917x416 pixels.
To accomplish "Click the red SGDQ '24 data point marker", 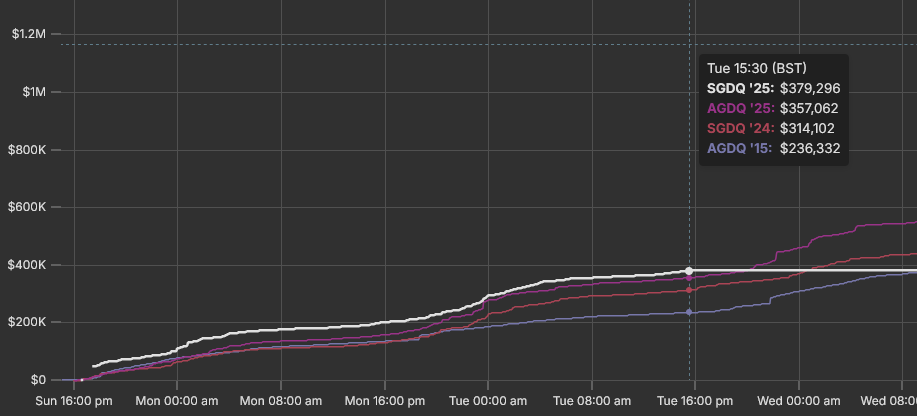I will (689, 290).
